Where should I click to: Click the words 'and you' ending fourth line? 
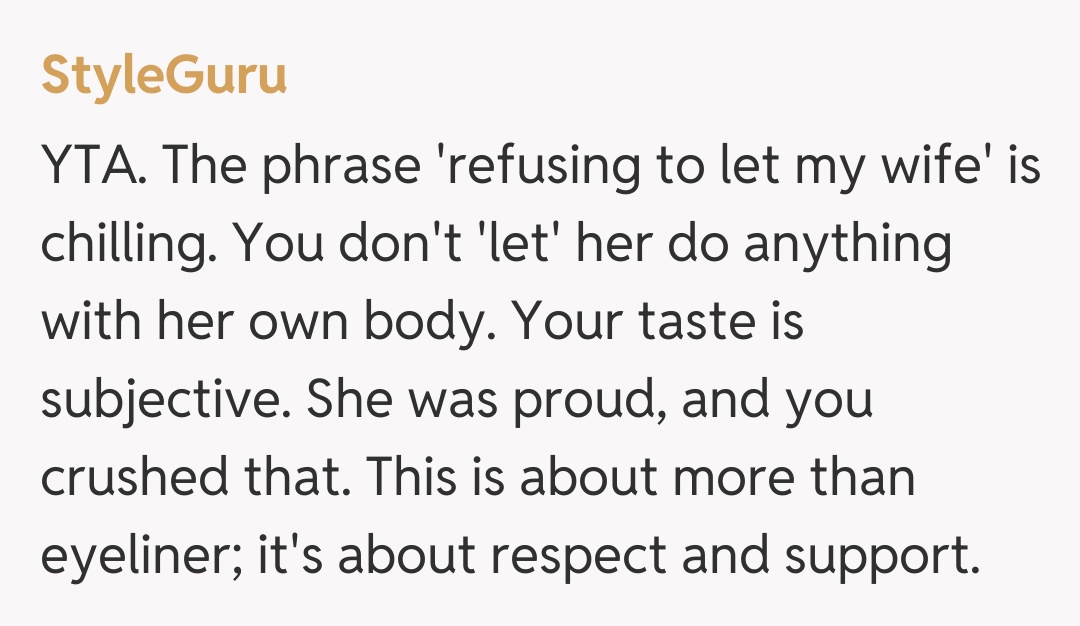point(765,400)
